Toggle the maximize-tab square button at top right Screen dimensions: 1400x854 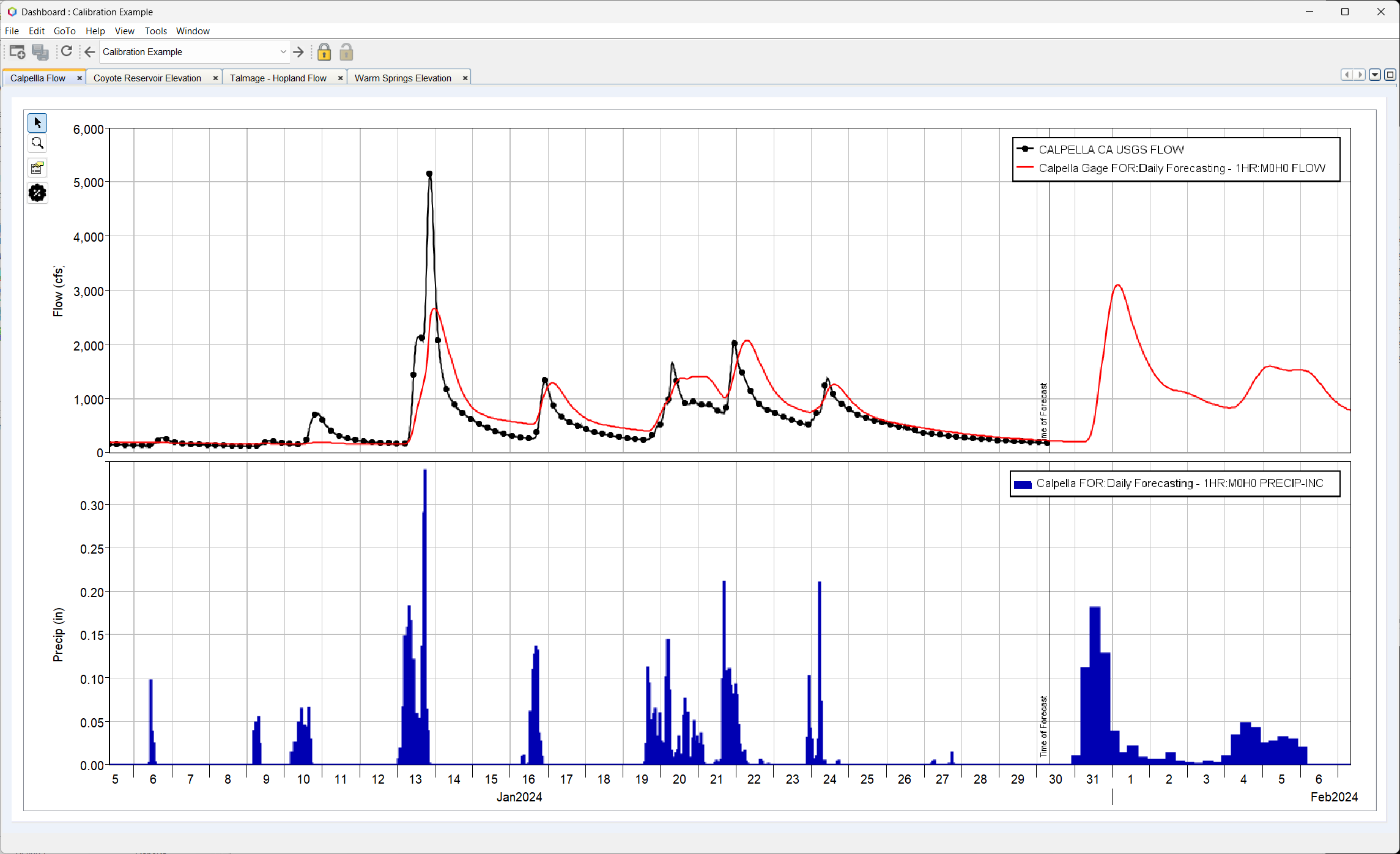1390,74
